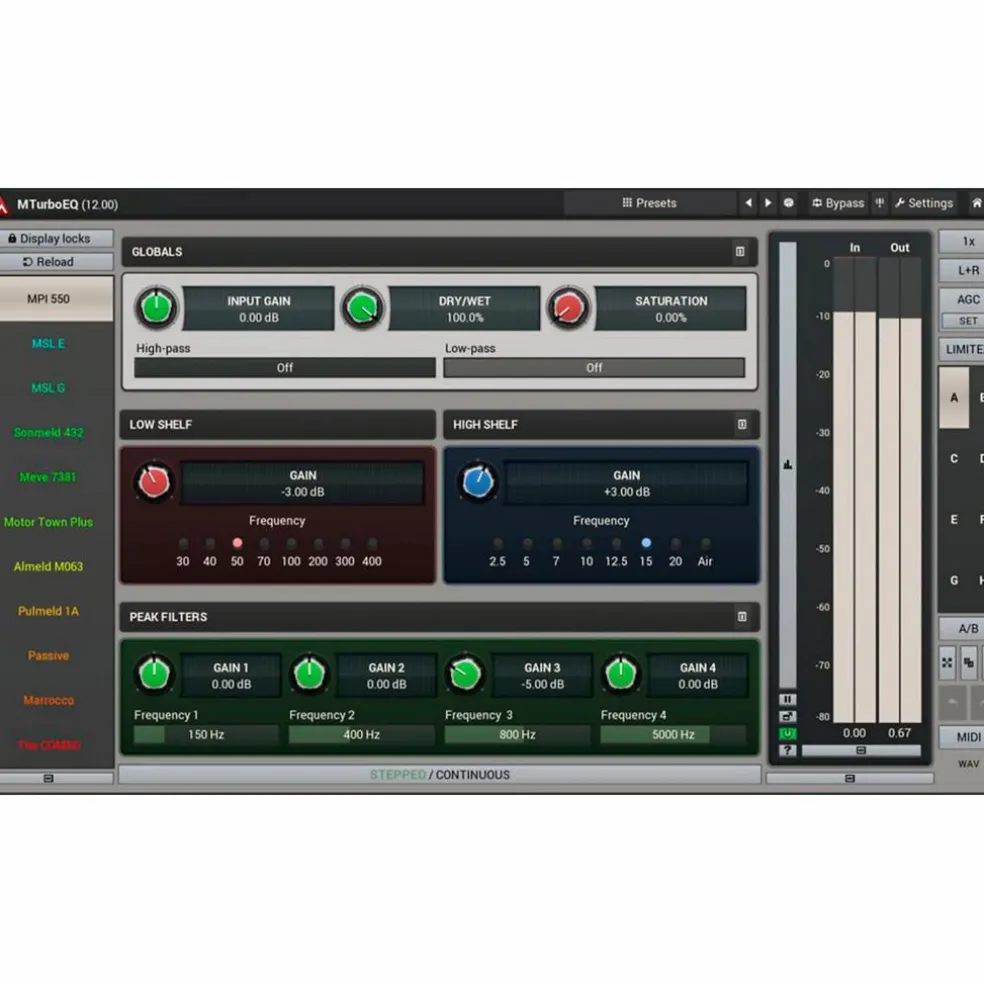Select the MSL E device
Screen dimensions: 984x984
48,343
